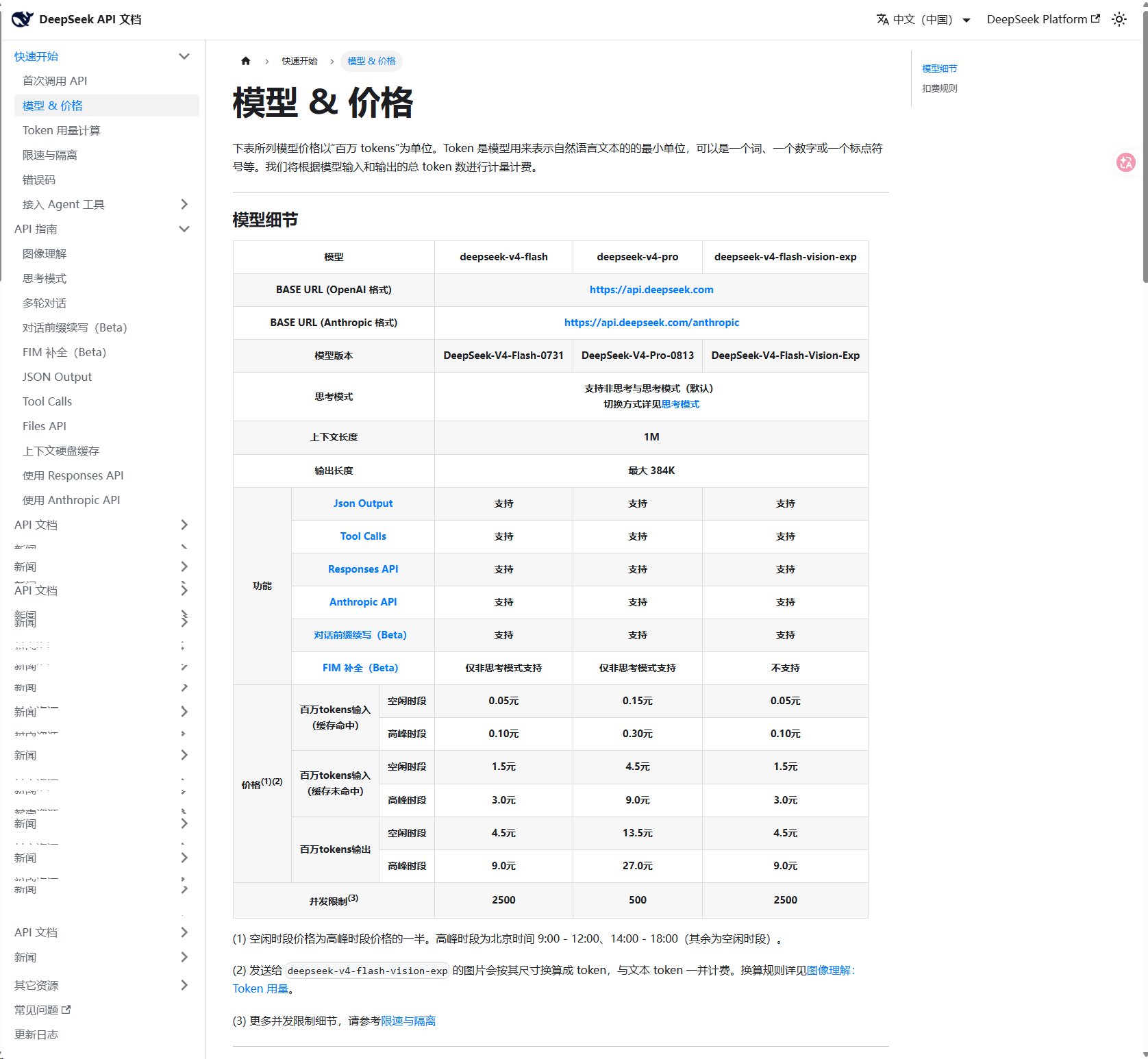This screenshot has width=1148, height=1059.
Task: Open Tool Calls in the sidebar
Action: coord(47,401)
